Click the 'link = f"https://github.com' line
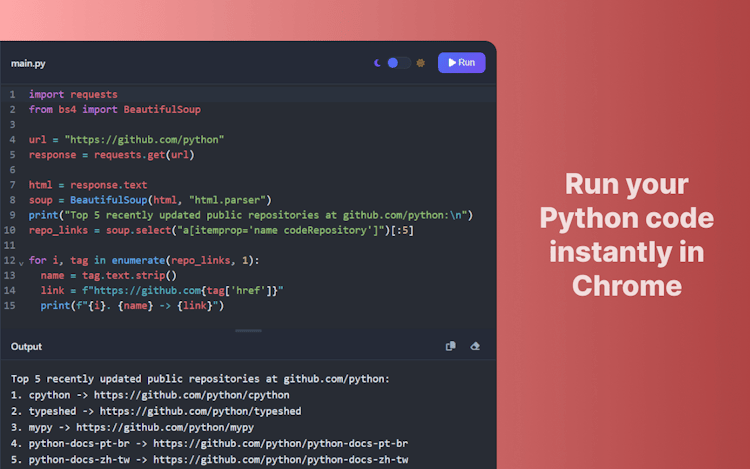Image resolution: width=750 pixels, height=469 pixels. pos(162,291)
